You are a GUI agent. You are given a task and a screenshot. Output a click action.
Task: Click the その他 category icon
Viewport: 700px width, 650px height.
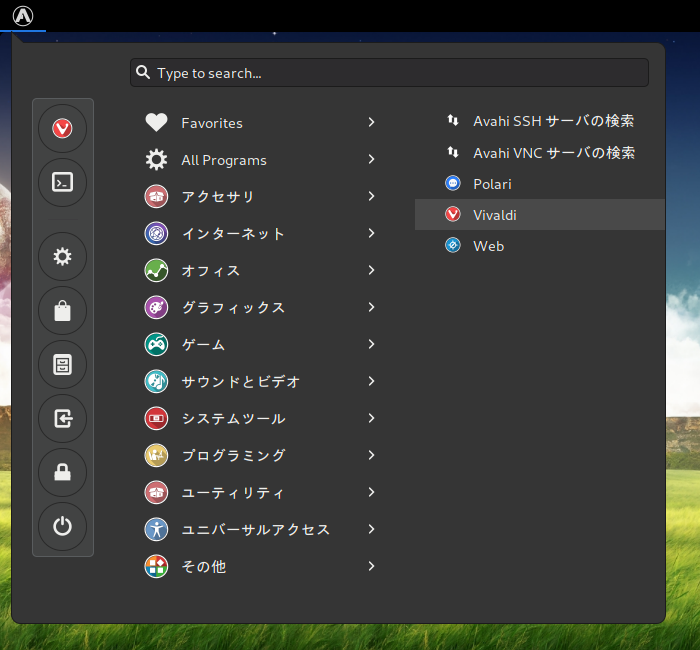[x=156, y=567]
